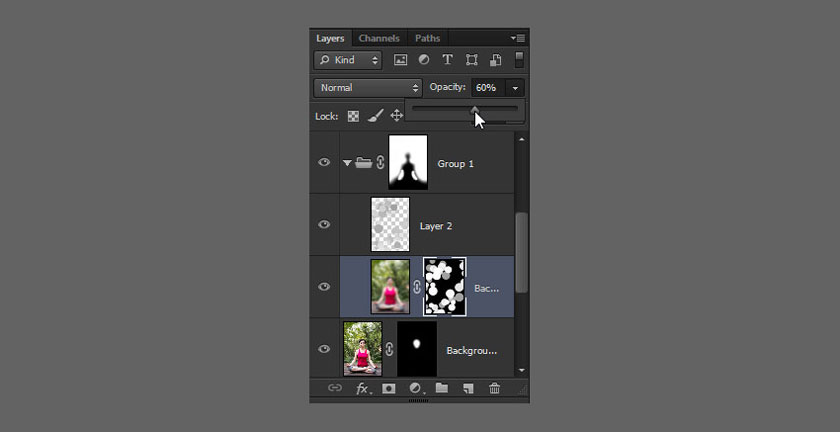Screen dimensions: 840x432
Task: Open the Layers panel flyout menu
Action: 518,38
